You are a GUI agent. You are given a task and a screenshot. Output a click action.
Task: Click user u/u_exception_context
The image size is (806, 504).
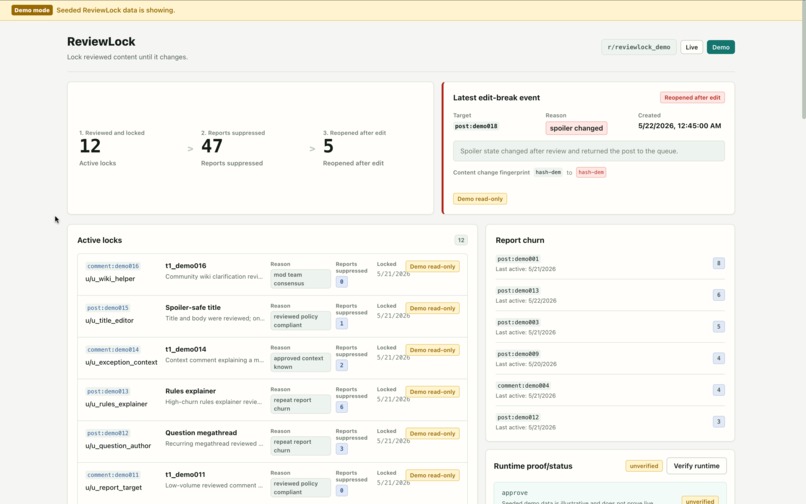[x=121, y=362]
